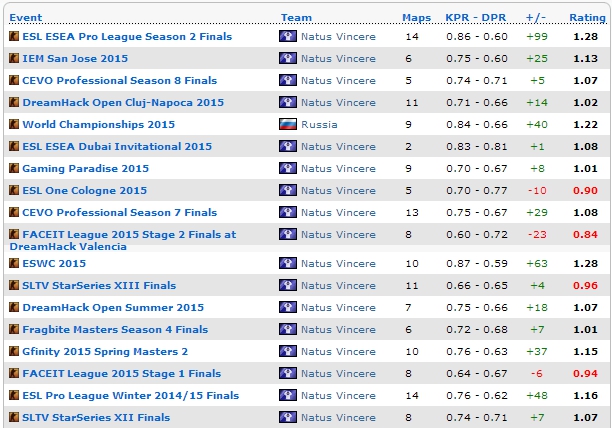Open the World Championships 2015 link

tap(98, 124)
